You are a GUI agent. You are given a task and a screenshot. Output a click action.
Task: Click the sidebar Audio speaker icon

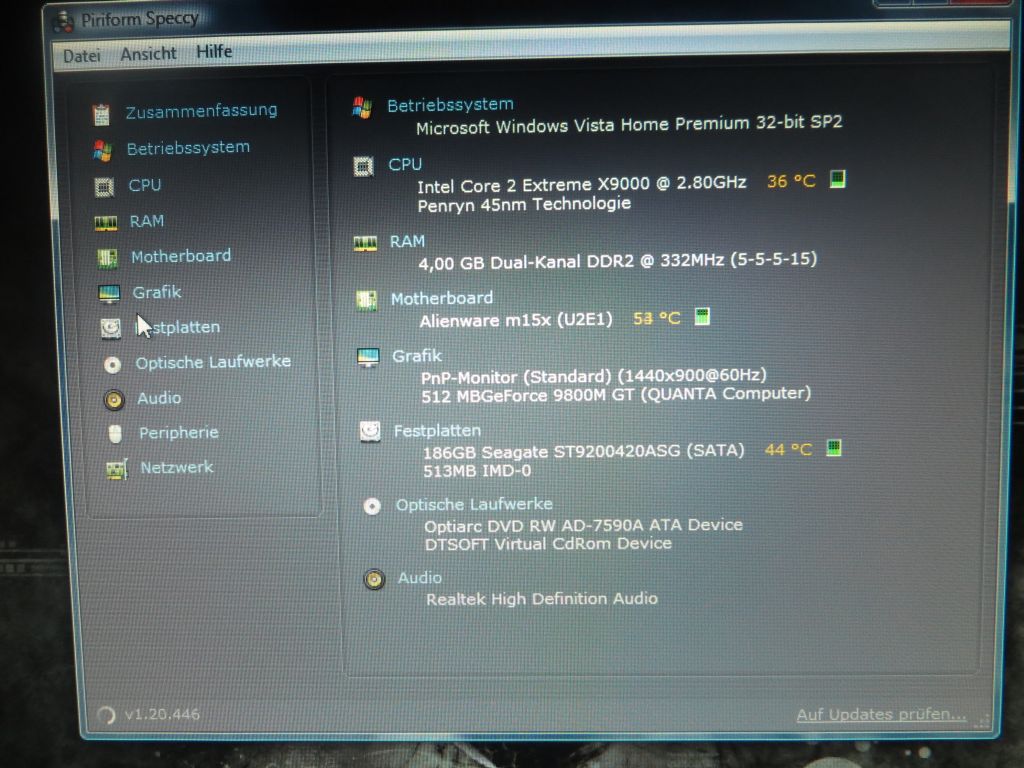coord(114,400)
